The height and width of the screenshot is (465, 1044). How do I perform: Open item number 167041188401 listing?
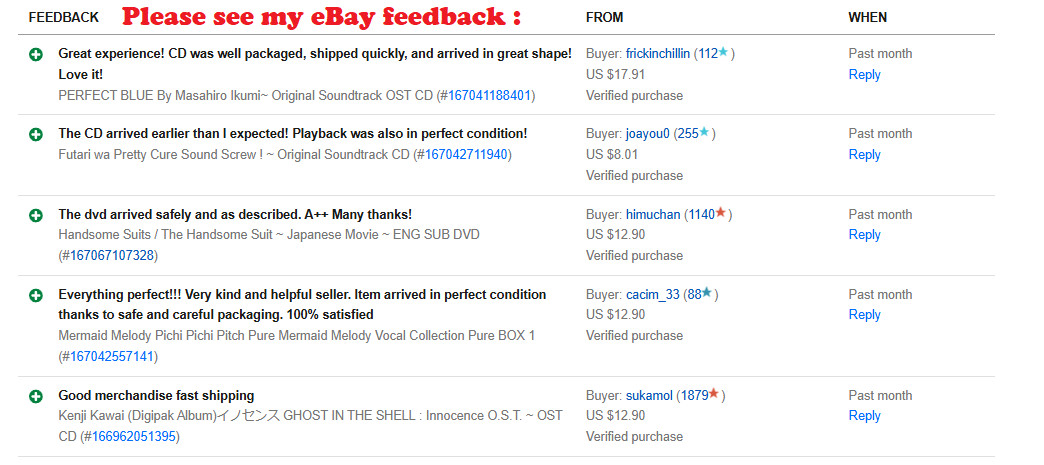490,96
